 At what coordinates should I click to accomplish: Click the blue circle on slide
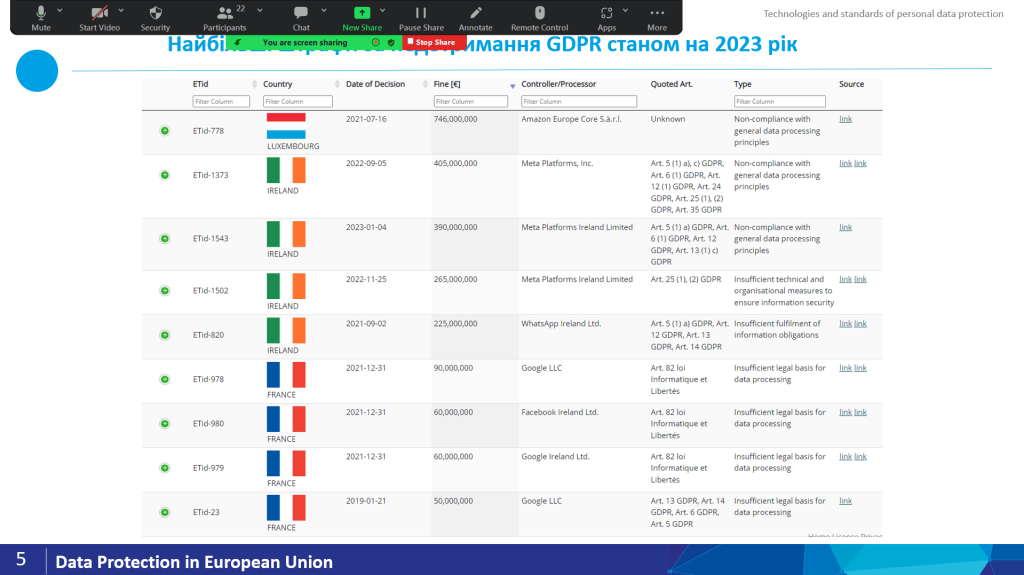37,71
